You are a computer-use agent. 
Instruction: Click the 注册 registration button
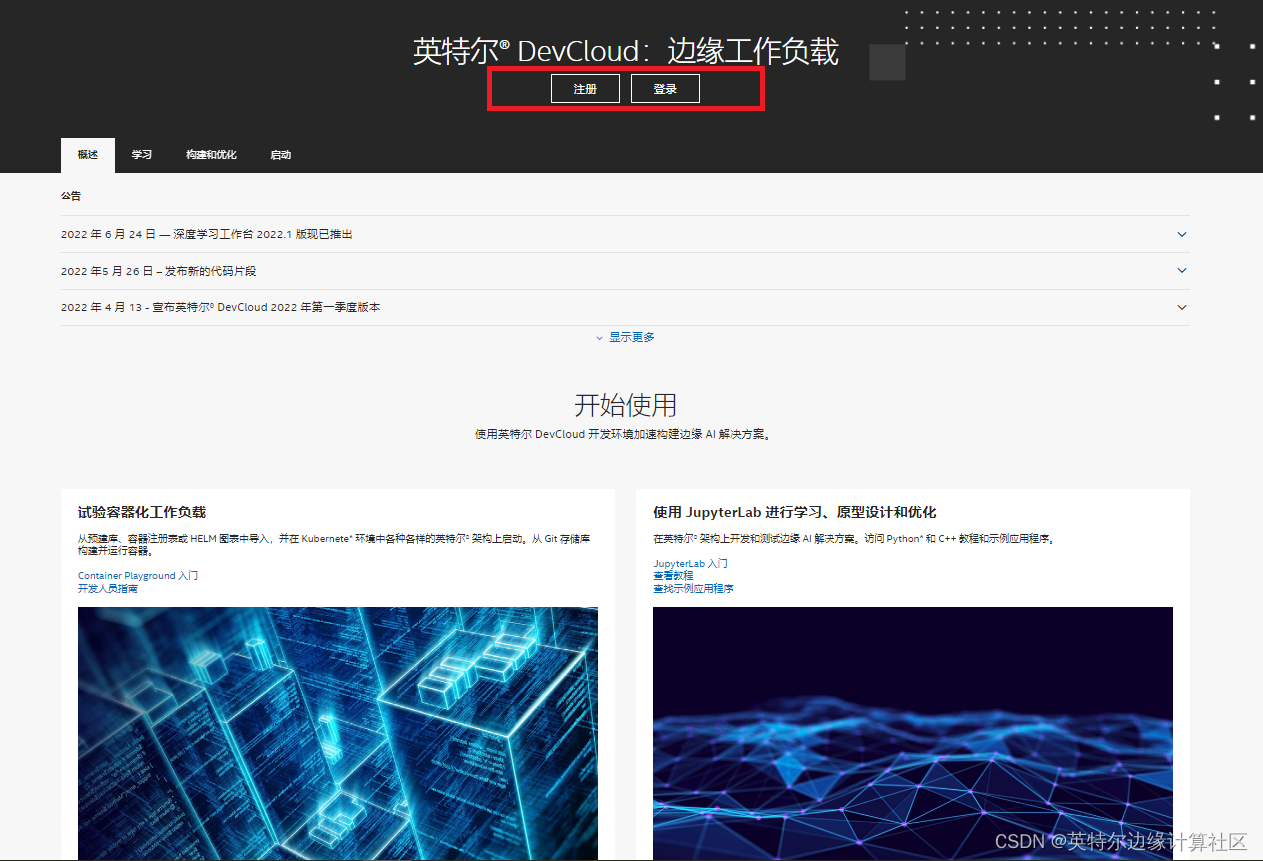(x=585, y=88)
